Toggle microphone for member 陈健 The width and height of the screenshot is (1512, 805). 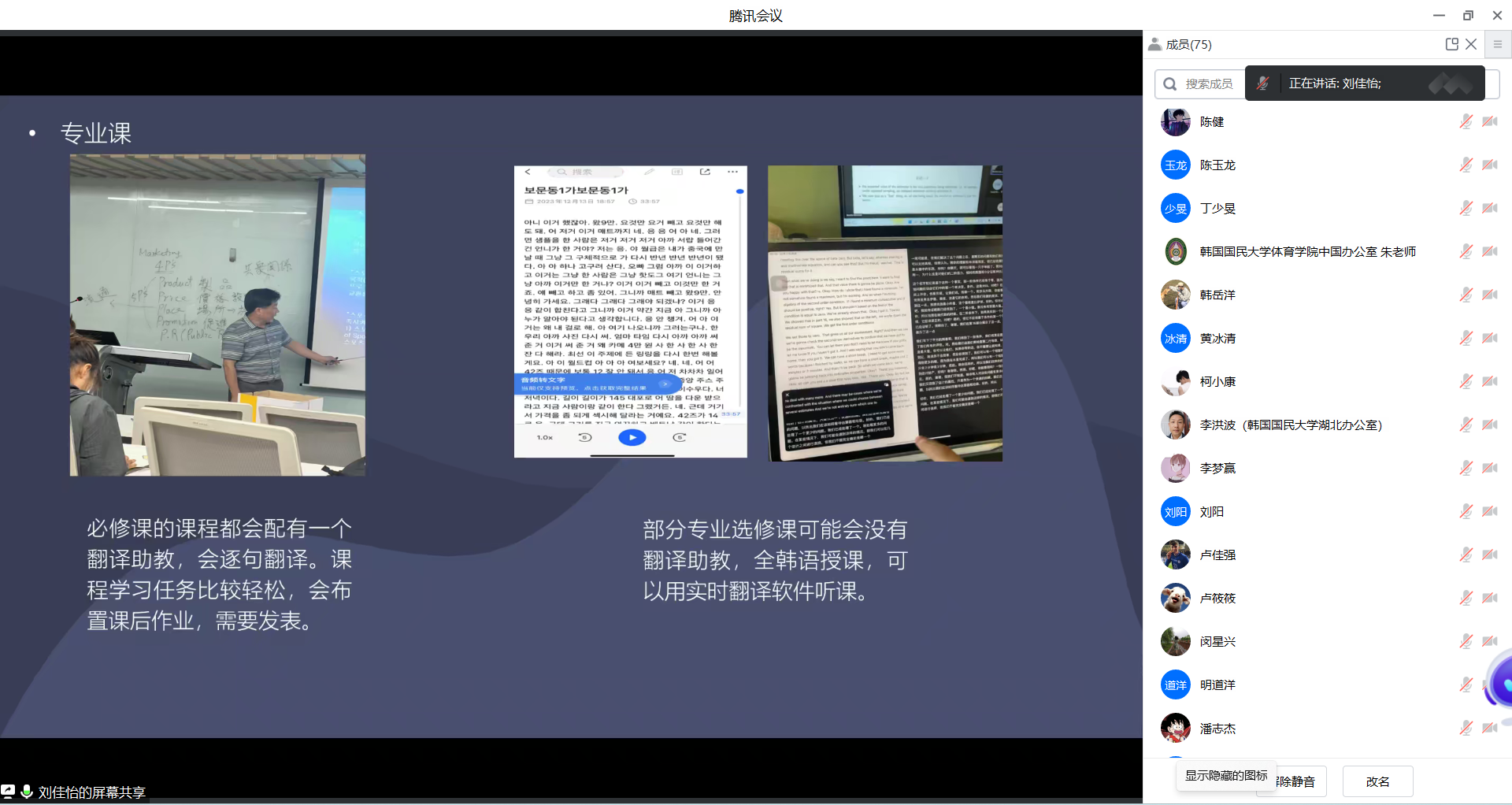tap(1466, 121)
